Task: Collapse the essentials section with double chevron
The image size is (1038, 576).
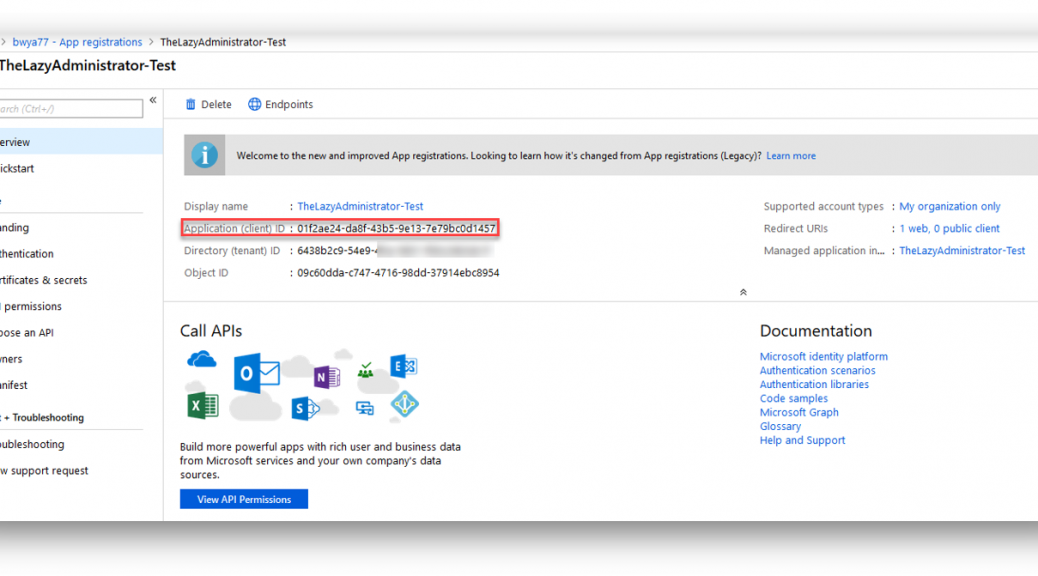Action: click(743, 292)
